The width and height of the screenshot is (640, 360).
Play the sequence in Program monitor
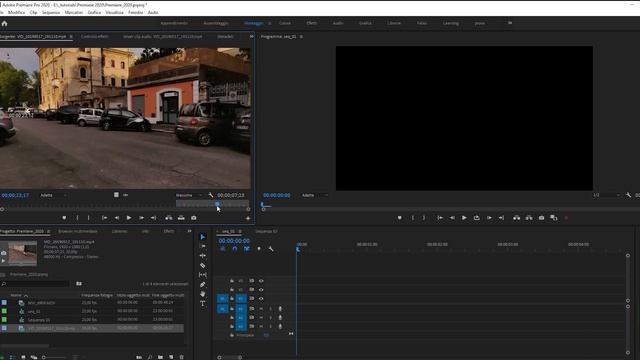pos(464,218)
